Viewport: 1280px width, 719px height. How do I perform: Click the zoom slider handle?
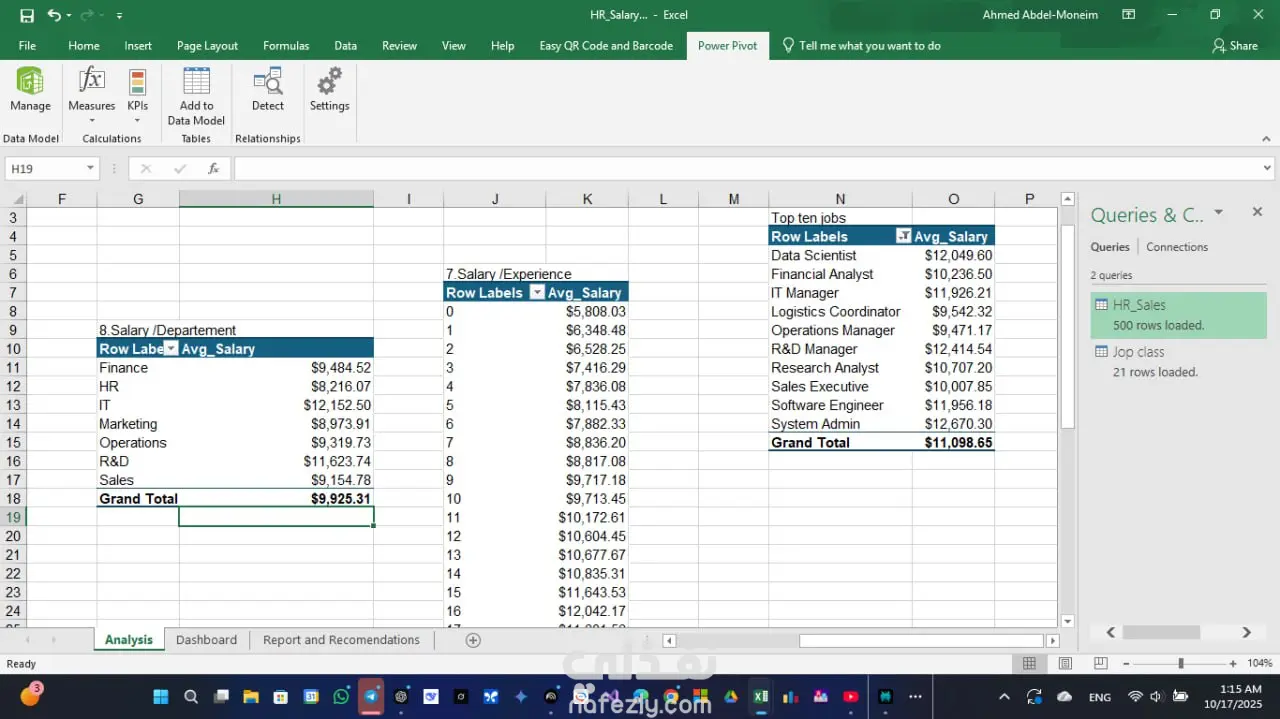1181,664
